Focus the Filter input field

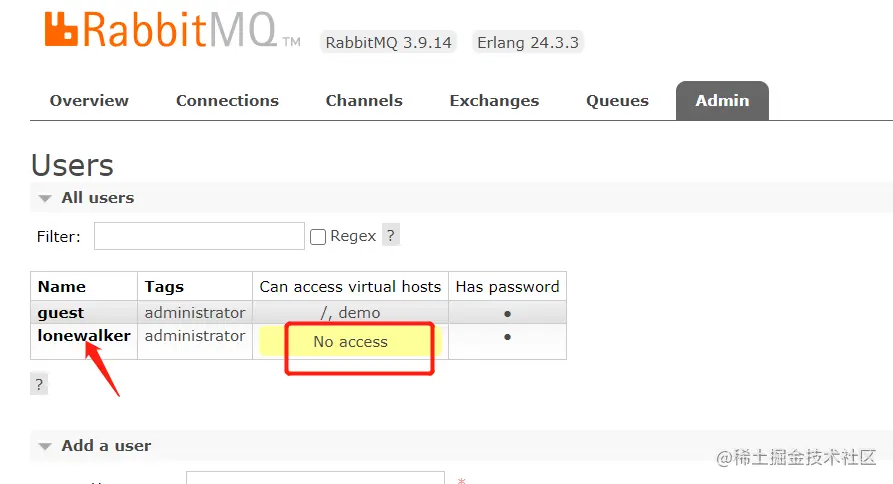point(199,236)
